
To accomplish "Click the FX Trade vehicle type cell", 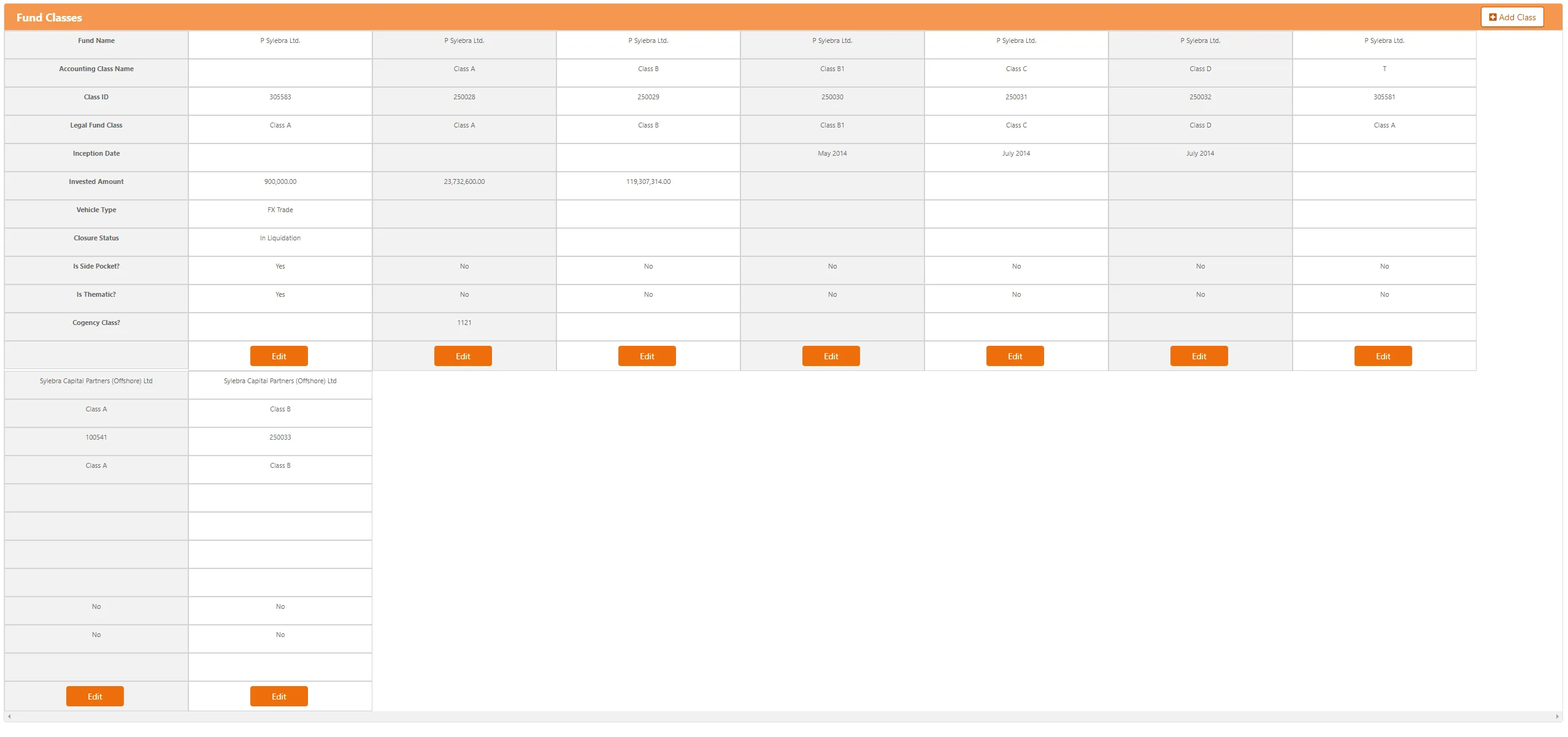I will 280,210.
